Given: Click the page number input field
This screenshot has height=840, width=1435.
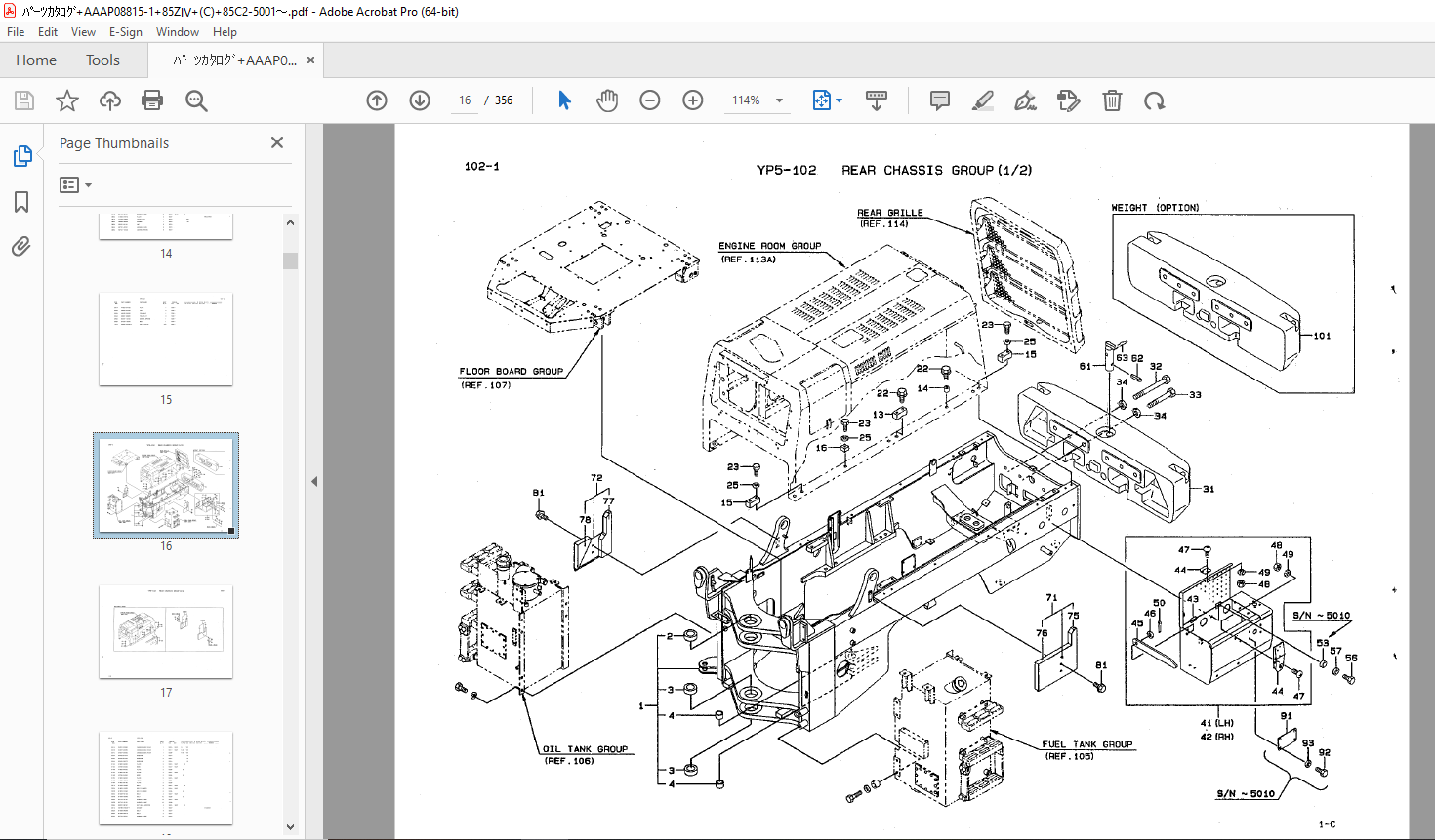Looking at the screenshot, I should point(465,100).
